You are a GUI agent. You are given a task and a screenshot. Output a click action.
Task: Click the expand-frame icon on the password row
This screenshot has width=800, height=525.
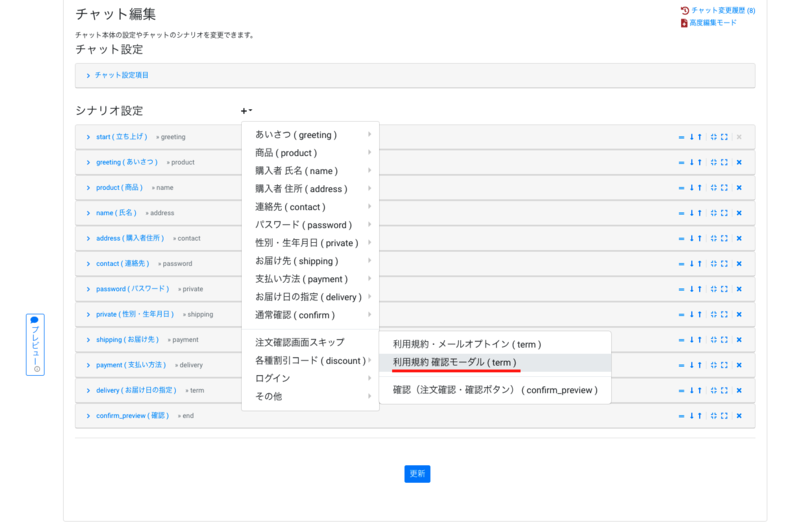click(724, 289)
